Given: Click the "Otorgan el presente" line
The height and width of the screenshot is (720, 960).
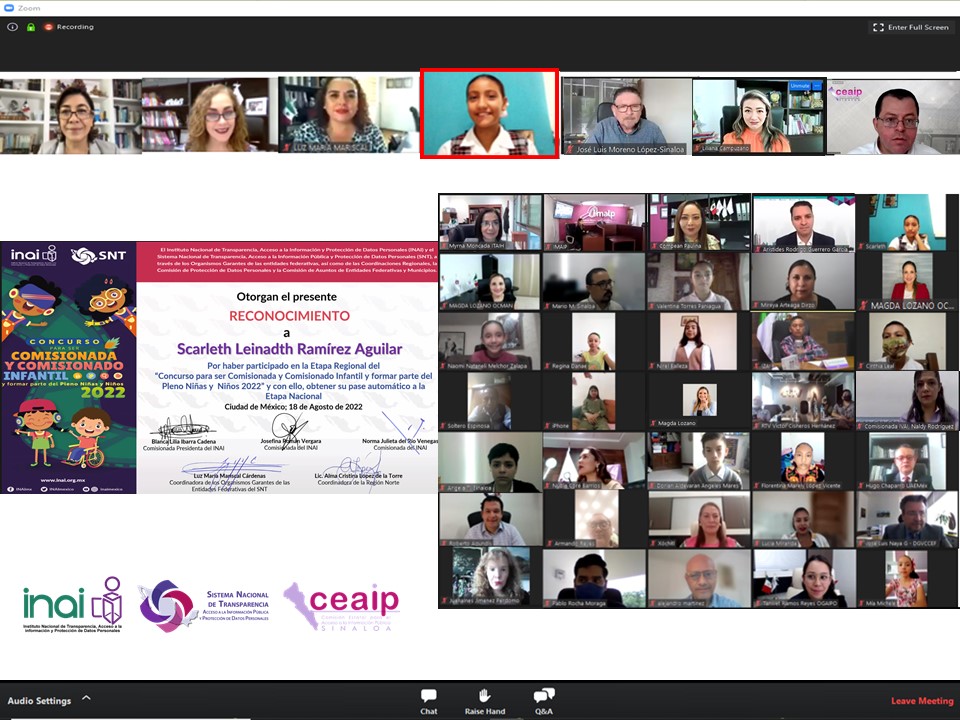Looking at the screenshot, I should (287, 297).
